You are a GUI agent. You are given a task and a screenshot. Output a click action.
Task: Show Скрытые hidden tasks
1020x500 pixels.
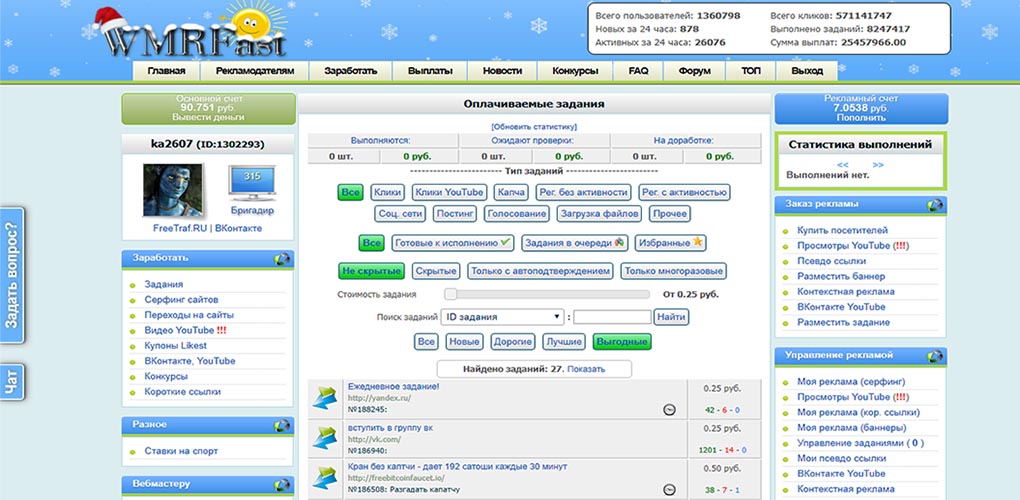436,271
